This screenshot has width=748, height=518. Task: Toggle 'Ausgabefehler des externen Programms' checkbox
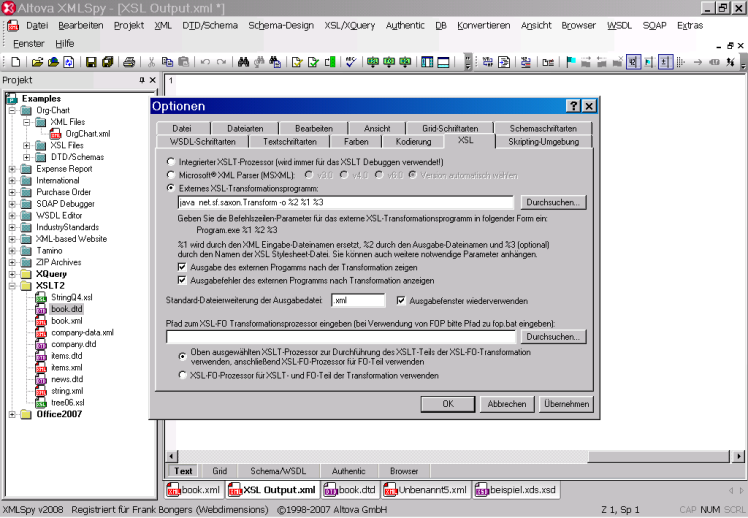click(x=182, y=280)
